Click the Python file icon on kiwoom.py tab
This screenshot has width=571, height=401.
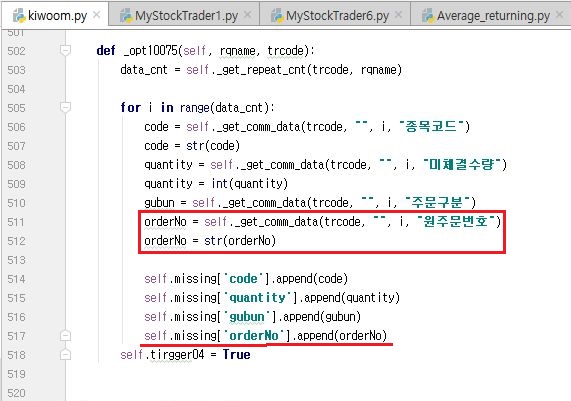(19, 16)
